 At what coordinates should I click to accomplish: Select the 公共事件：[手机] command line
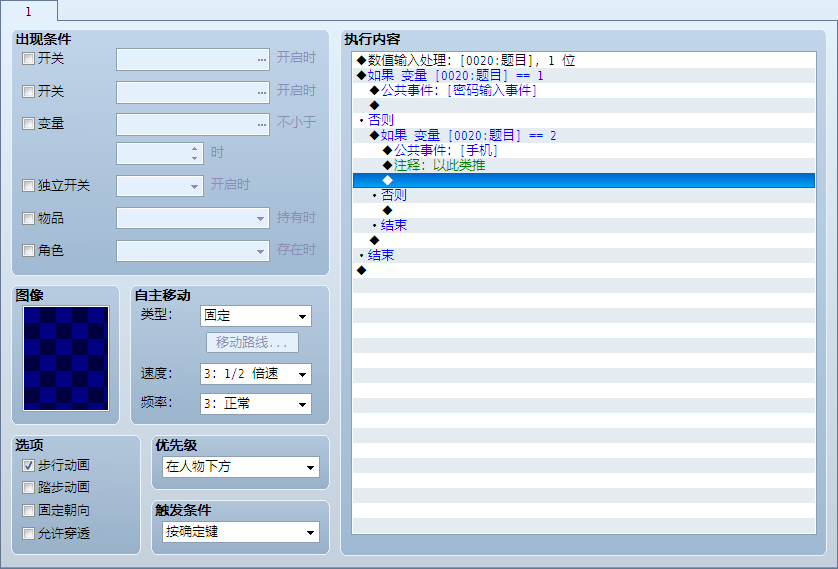584,150
